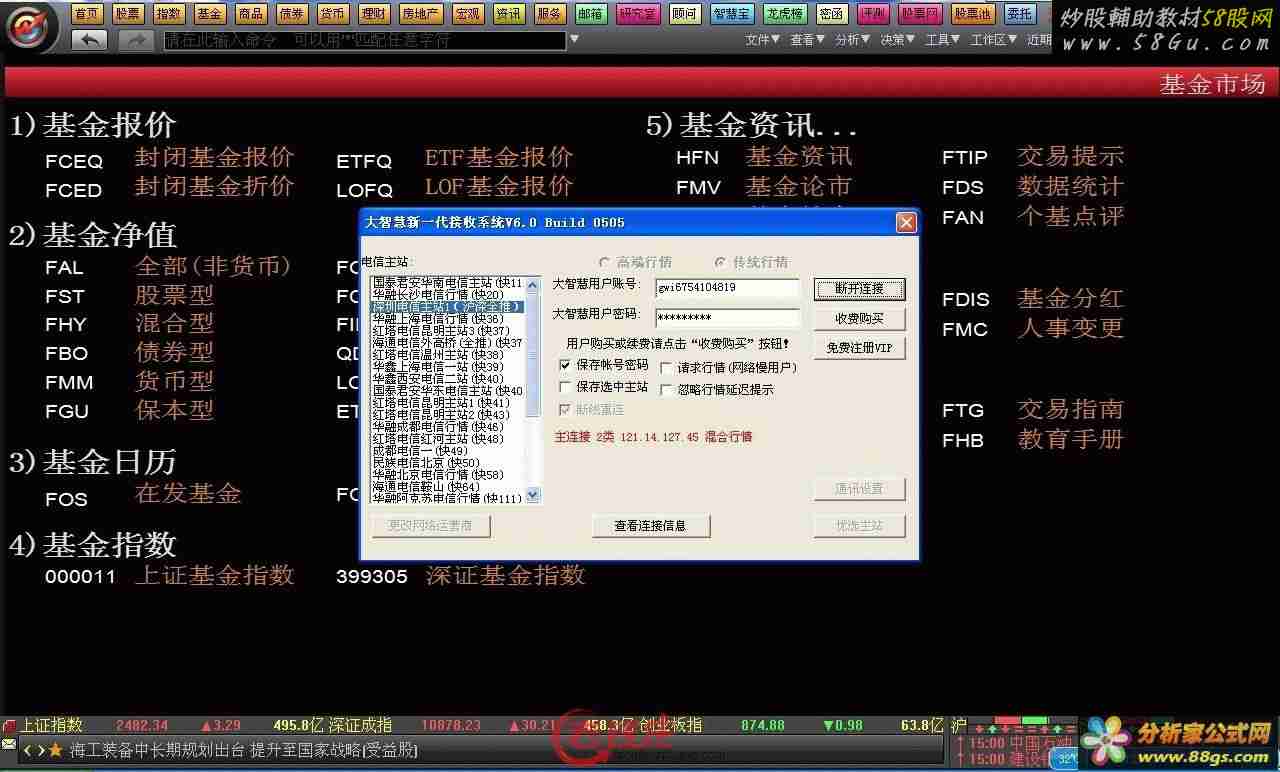The width and height of the screenshot is (1280, 772).
Task: Open the 工作区 dropdown menu
Action: click(994, 40)
